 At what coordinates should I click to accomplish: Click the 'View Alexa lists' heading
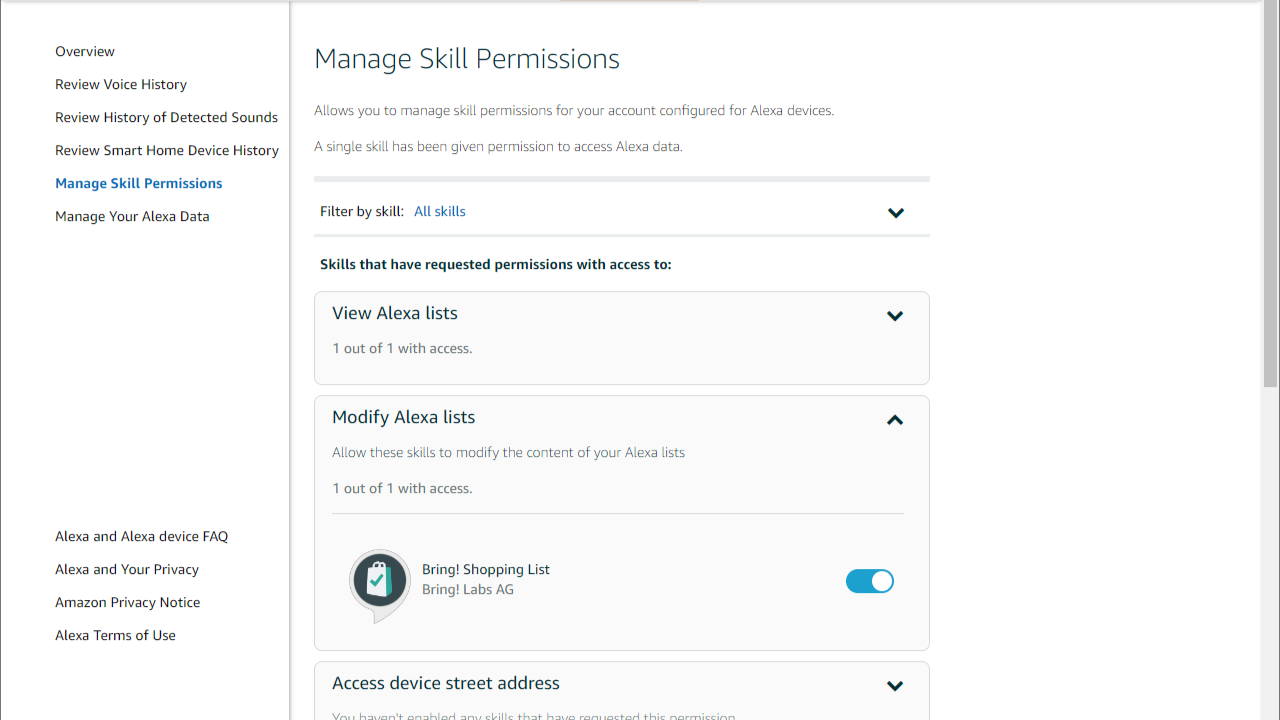395,313
